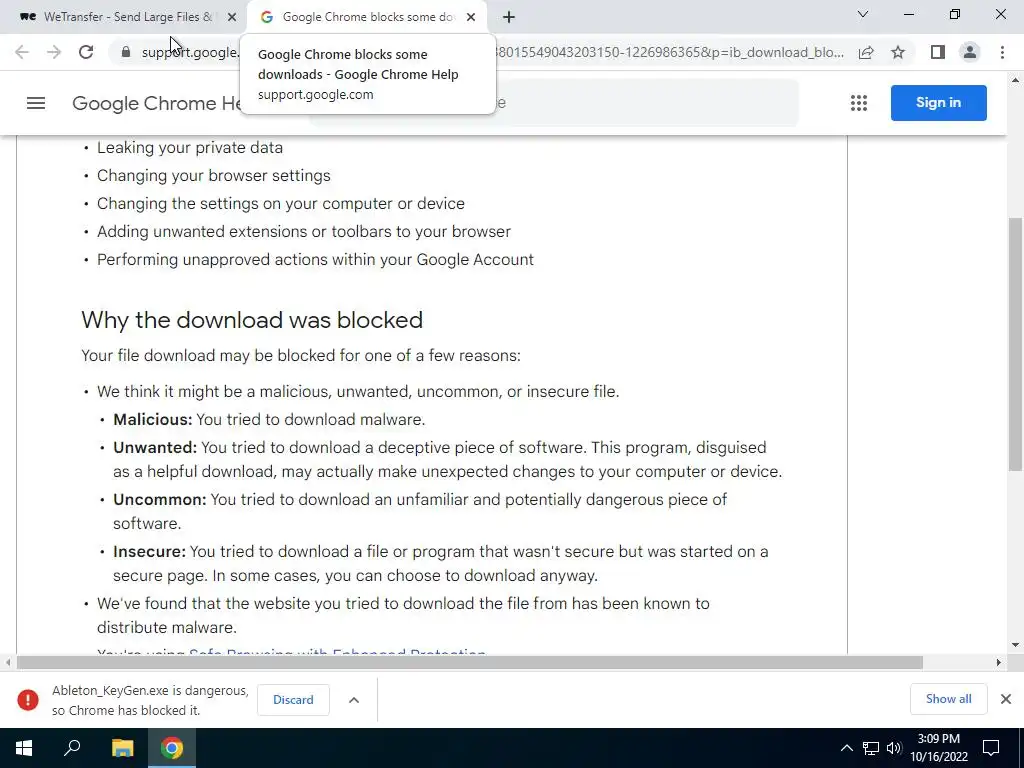Click 'Performing unapproved actions' bullet text
1024x768 pixels.
pyautogui.click(x=315, y=260)
